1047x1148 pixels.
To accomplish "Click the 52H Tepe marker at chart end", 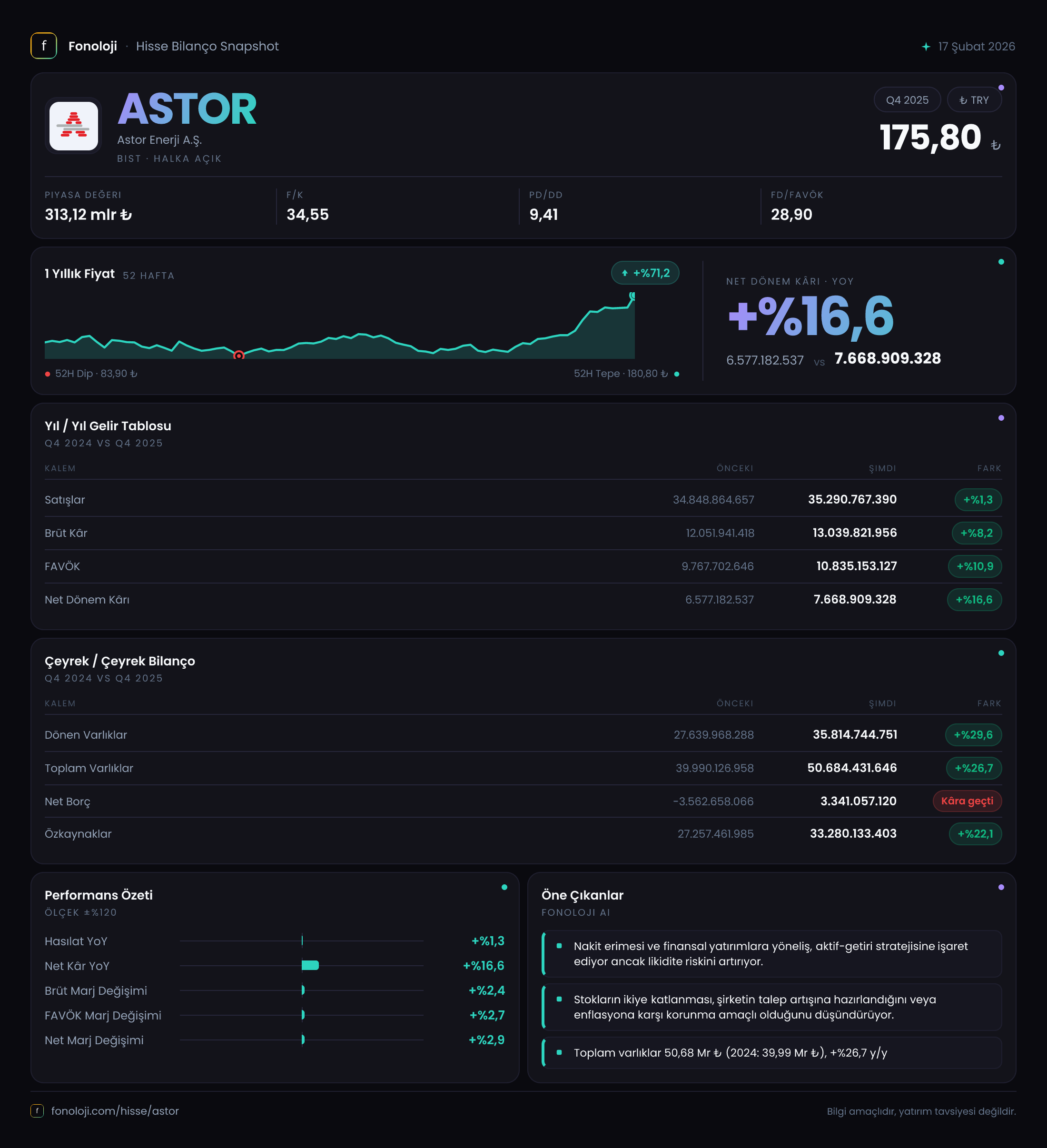I will 632,296.
